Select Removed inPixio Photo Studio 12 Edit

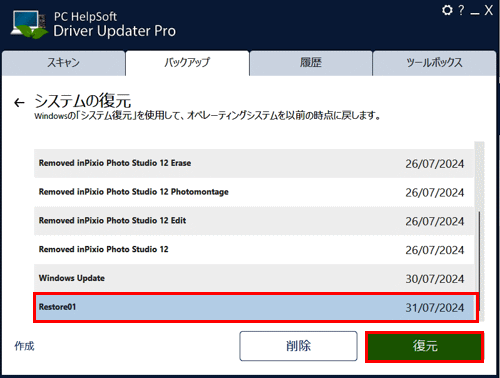pyautogui.click(x=254, y=221)
